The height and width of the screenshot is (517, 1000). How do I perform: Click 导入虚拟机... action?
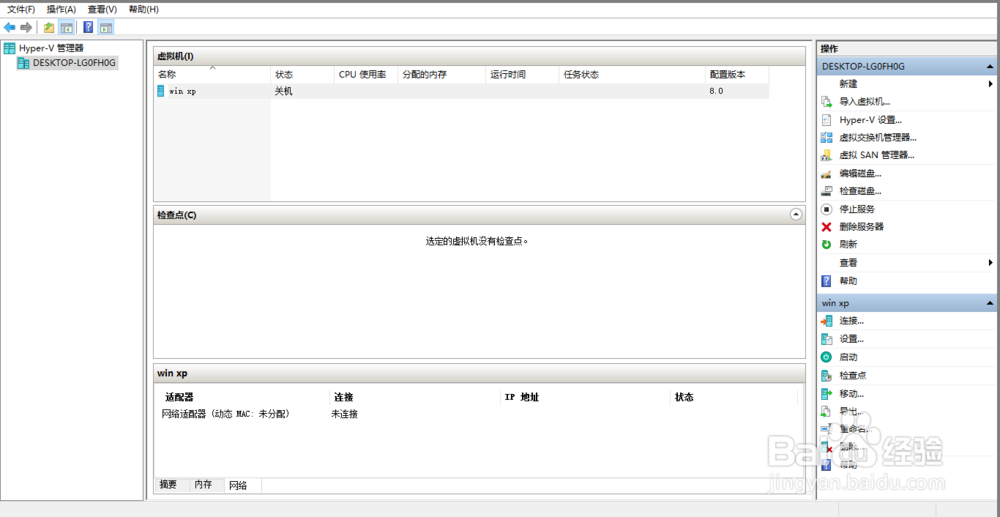coord(865,101)
